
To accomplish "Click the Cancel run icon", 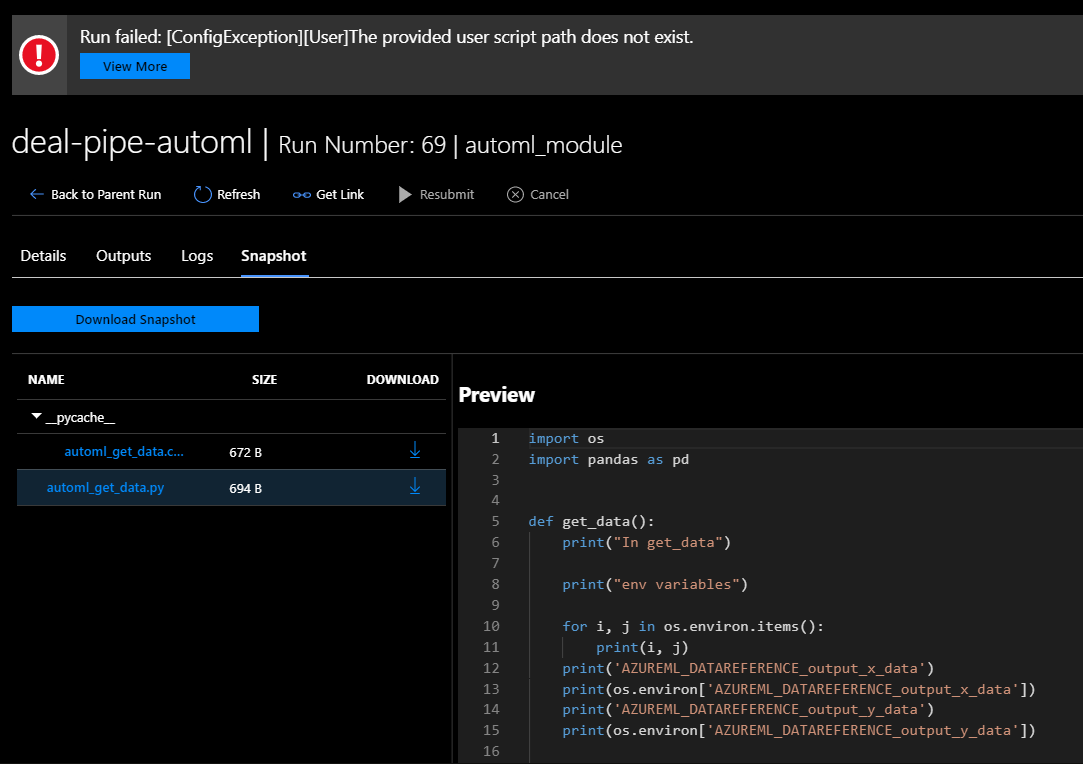I will (515, 194).
